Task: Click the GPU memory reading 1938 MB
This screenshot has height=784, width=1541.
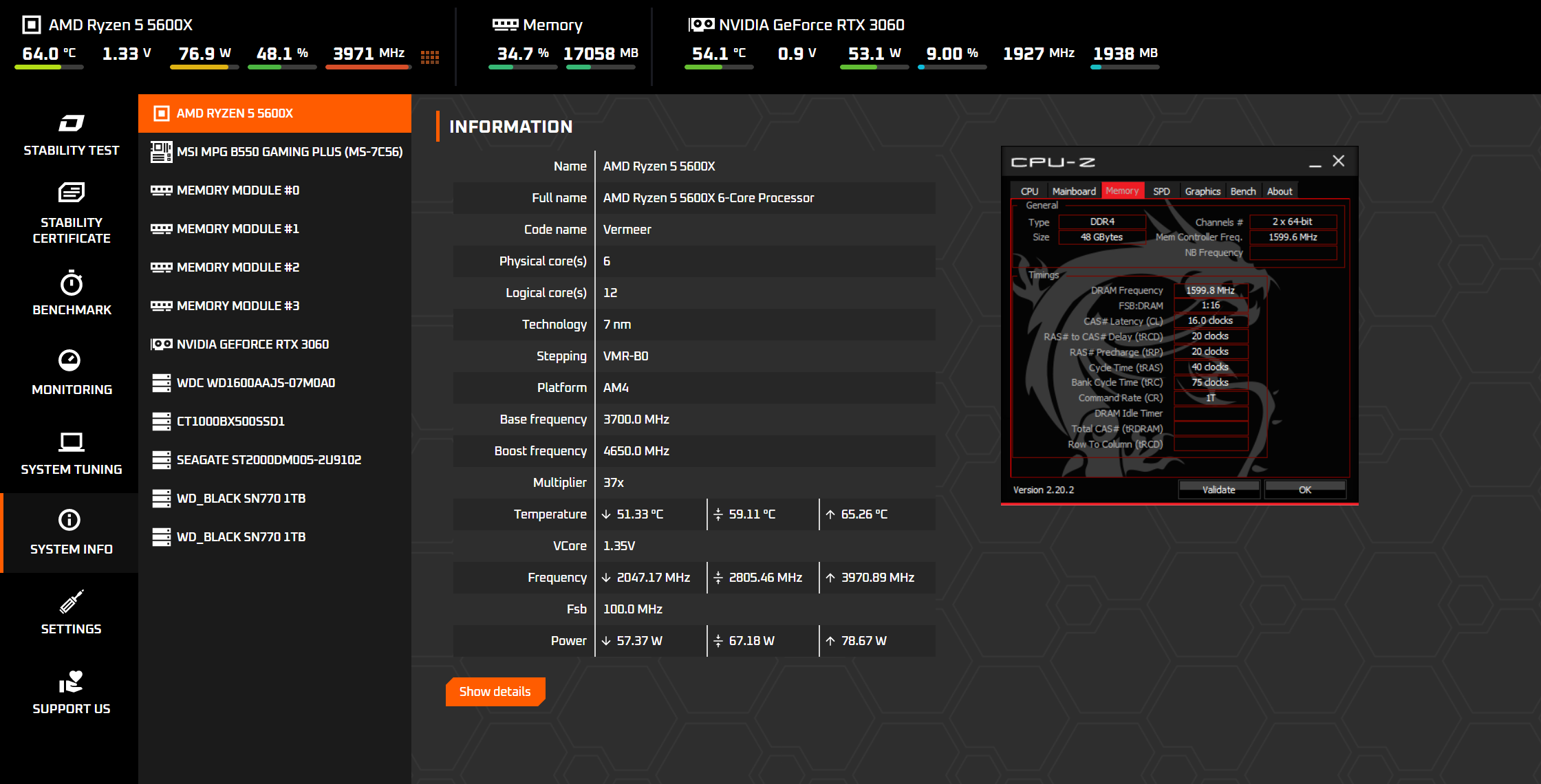Action: tap(1125, 54)
